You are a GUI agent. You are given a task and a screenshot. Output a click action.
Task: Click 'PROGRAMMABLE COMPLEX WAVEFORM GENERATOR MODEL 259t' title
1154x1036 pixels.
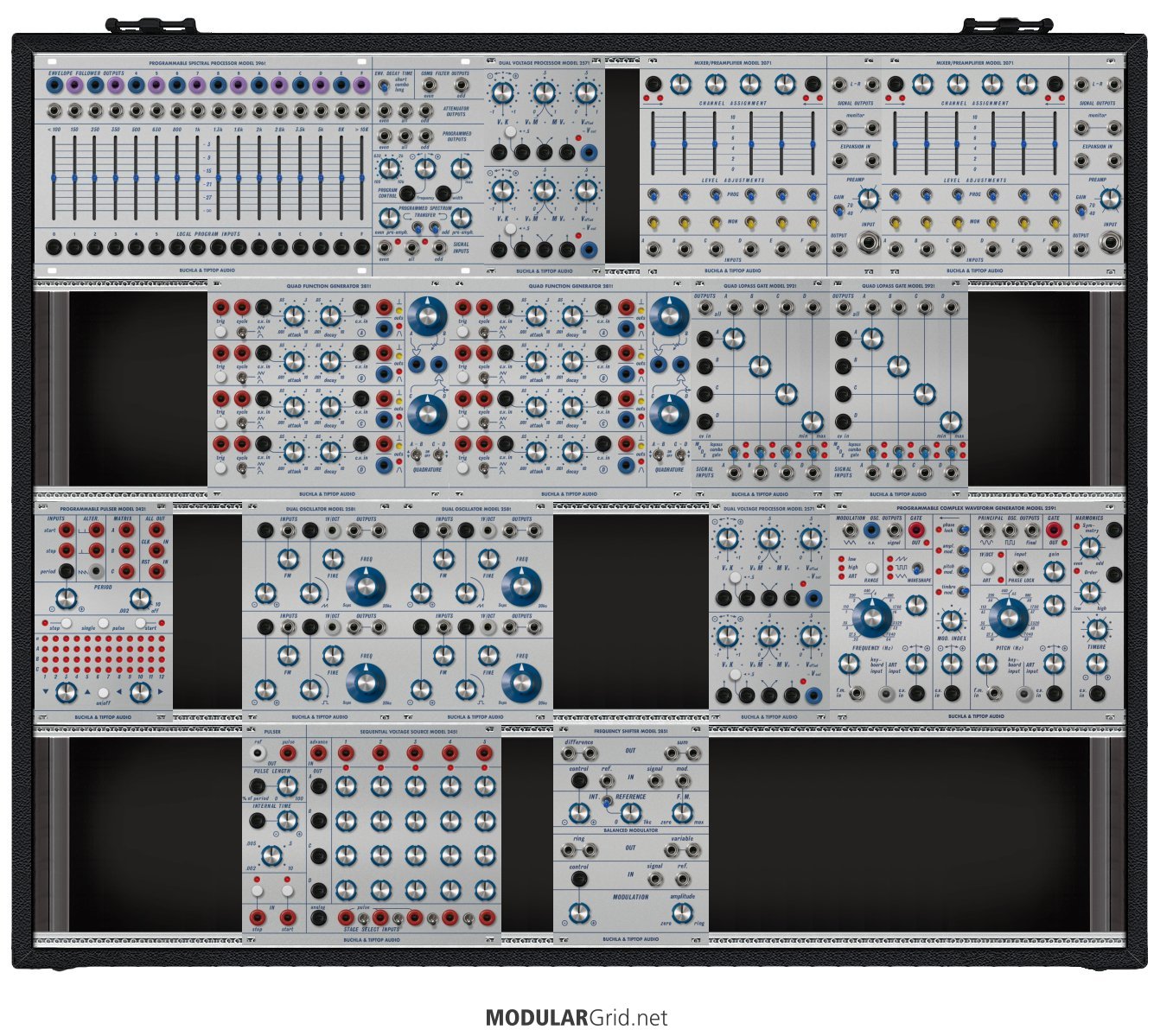(x=976, y=508)
